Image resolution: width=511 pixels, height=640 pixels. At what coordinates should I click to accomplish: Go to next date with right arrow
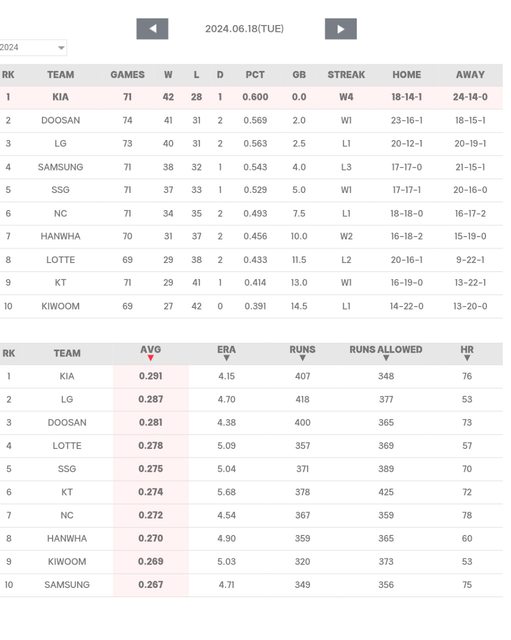point(341,29)
